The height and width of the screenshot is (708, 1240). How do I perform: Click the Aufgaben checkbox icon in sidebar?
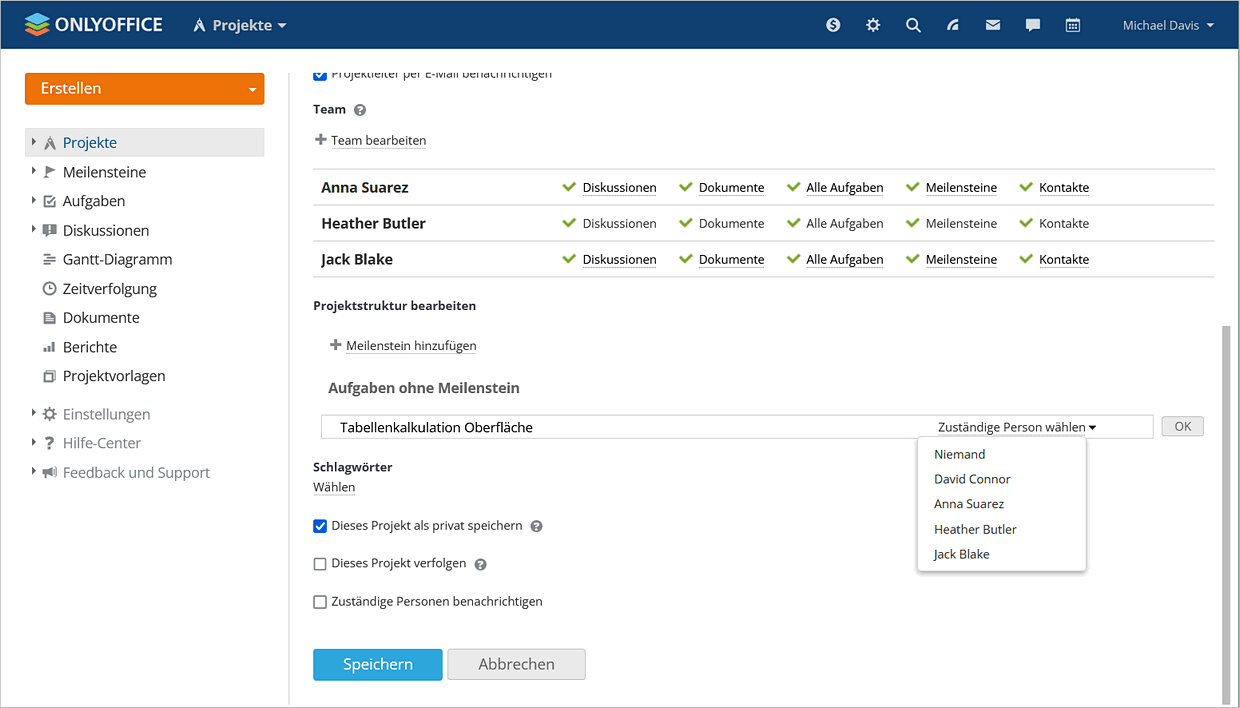point(49,201)
